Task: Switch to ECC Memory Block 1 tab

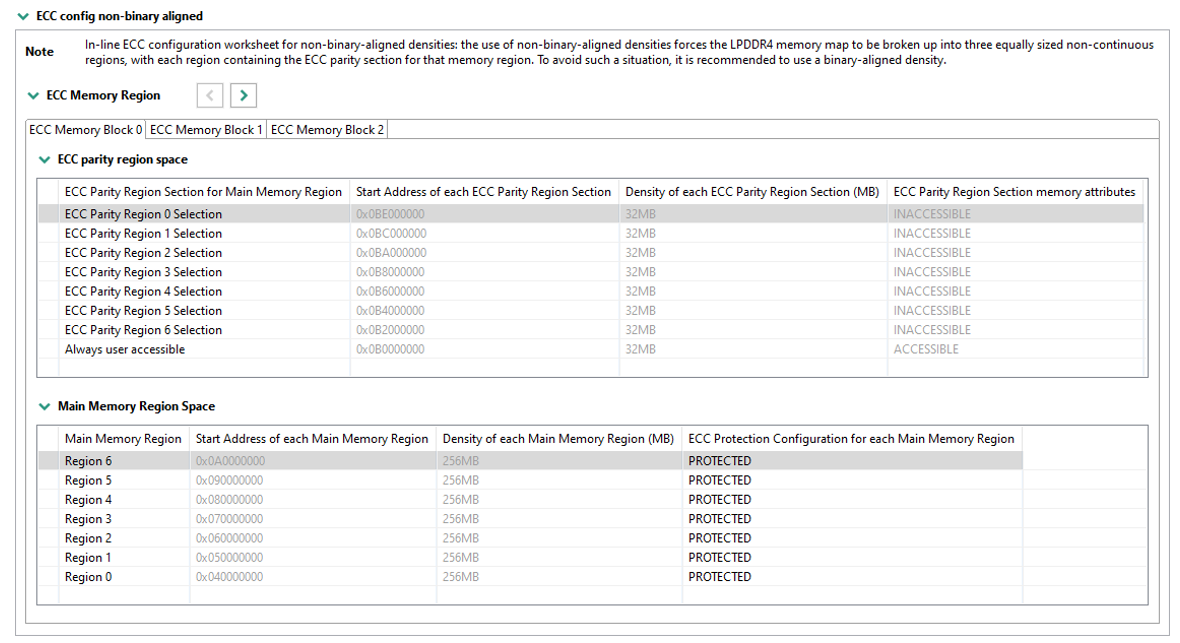Action: (x=206, y=130)
